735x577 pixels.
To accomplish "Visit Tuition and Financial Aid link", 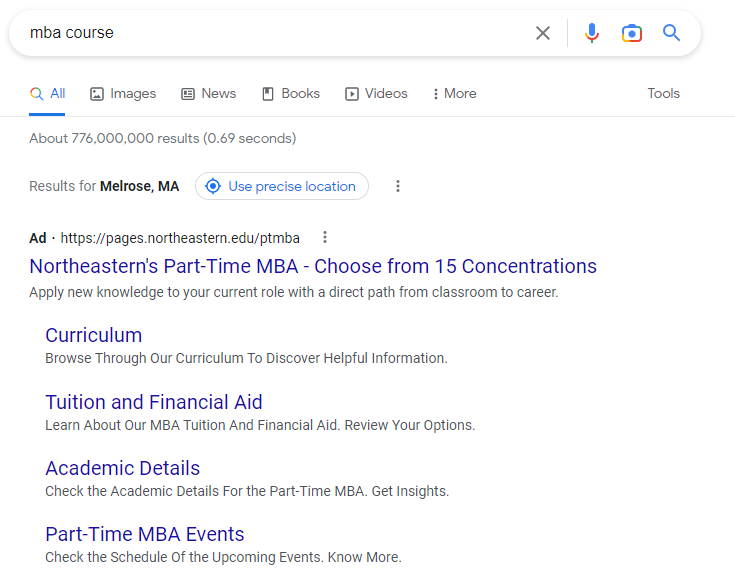I will 154,402.
